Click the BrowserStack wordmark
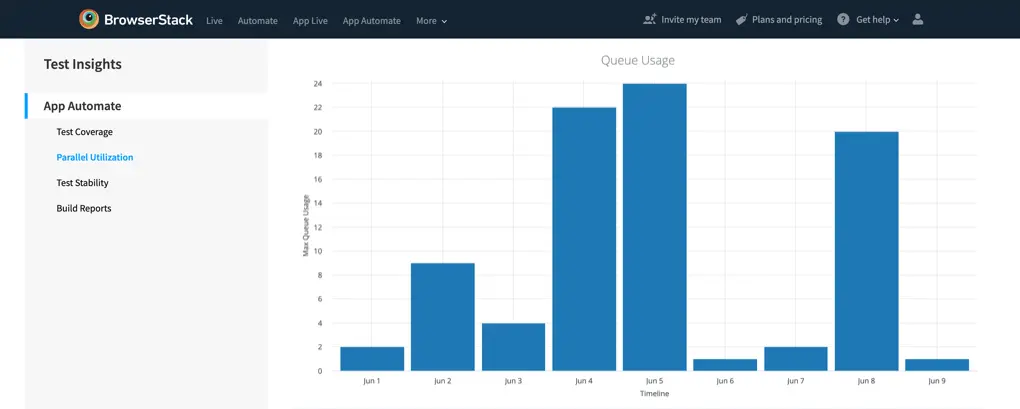Image resolution: width=1020 pixels, height=409 pixels. [148, 20]
